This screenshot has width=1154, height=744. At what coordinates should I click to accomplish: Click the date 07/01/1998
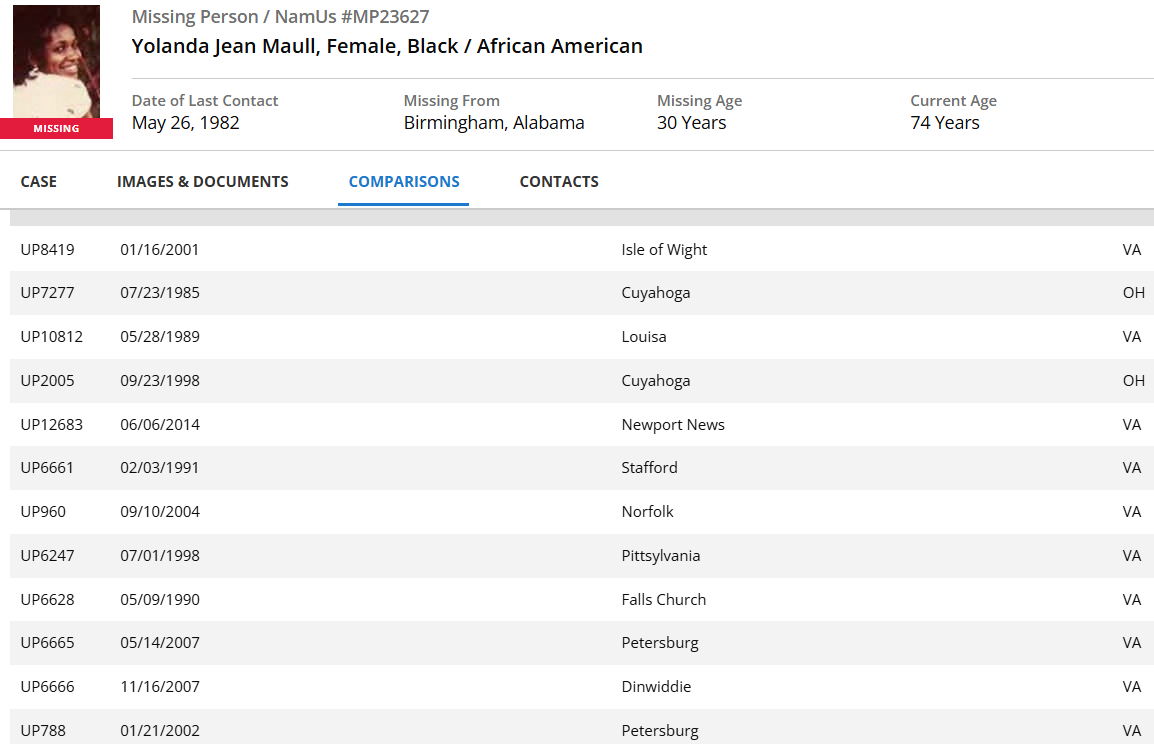pyautogui.click(x=160, y=556)
